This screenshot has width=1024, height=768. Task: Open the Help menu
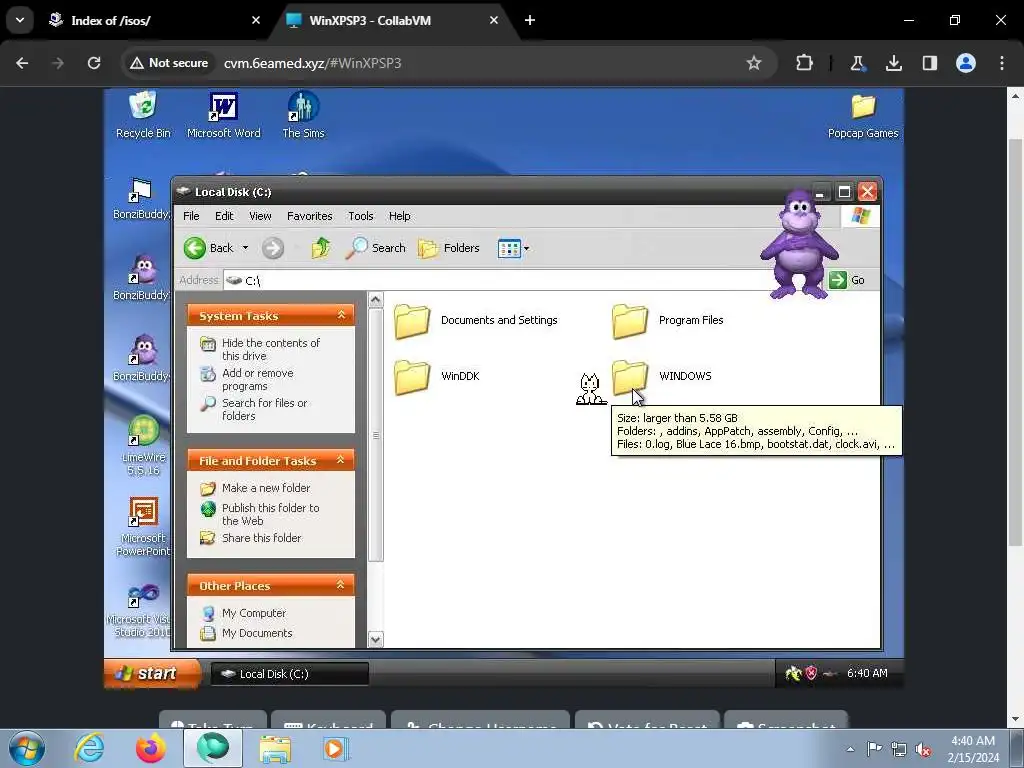click(x=400, y=216)
